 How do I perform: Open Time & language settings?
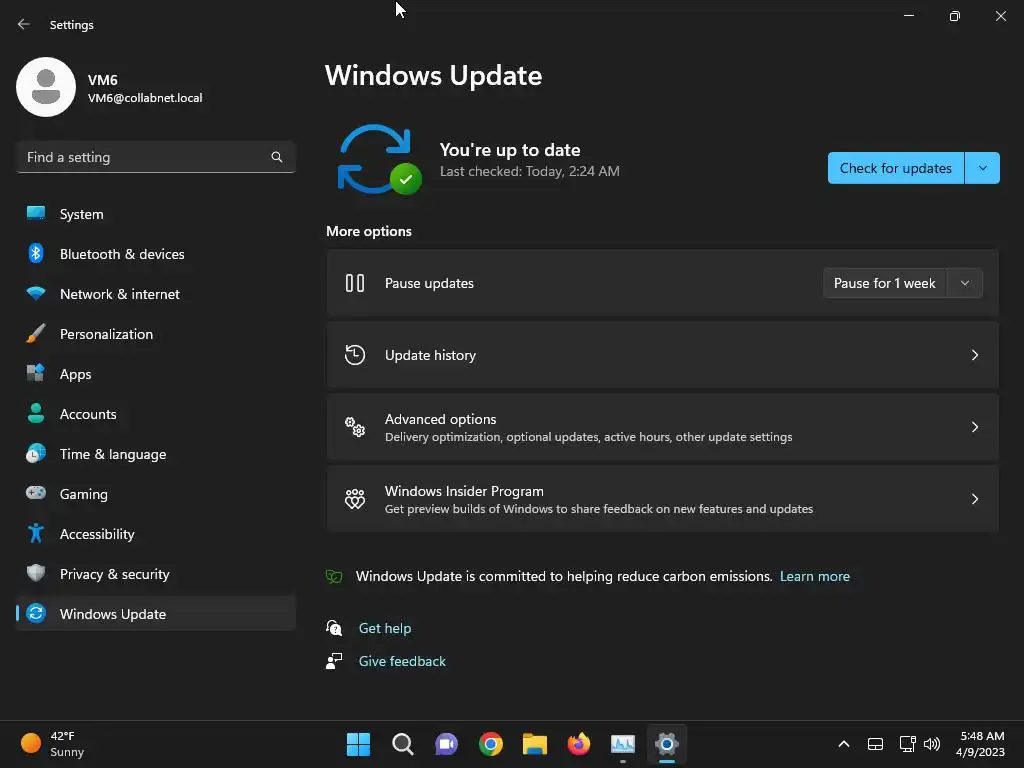(155, 454)
